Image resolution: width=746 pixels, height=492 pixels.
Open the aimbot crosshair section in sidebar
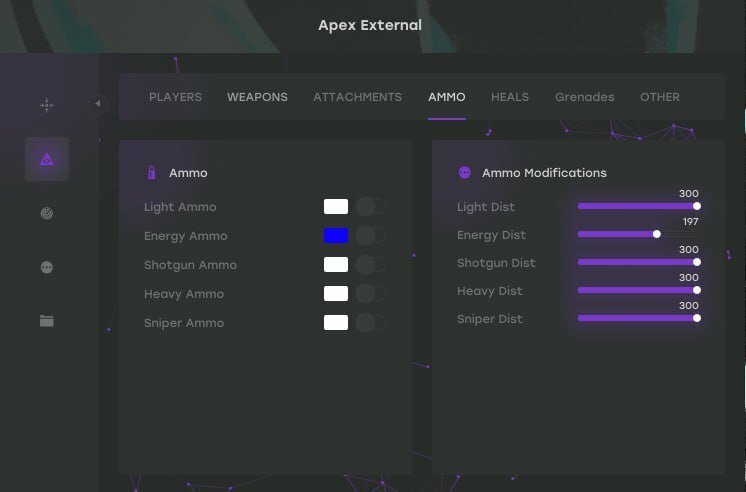tap(47, 105)
